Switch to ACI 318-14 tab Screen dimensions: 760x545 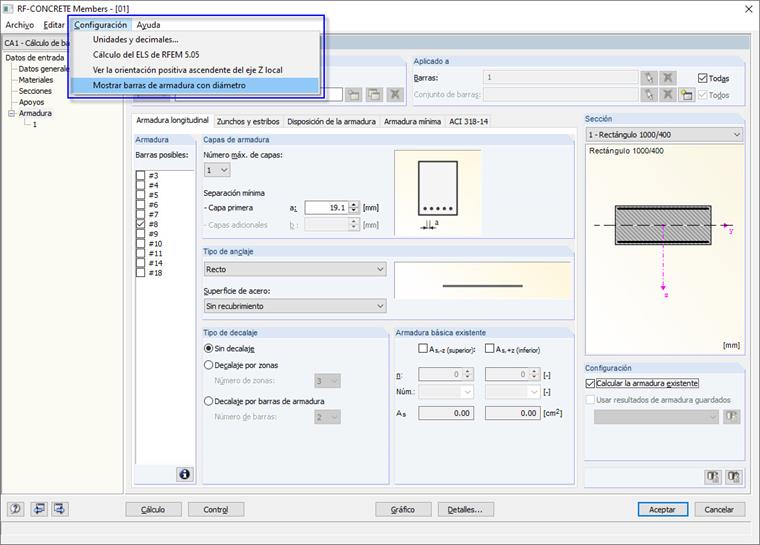469,121
